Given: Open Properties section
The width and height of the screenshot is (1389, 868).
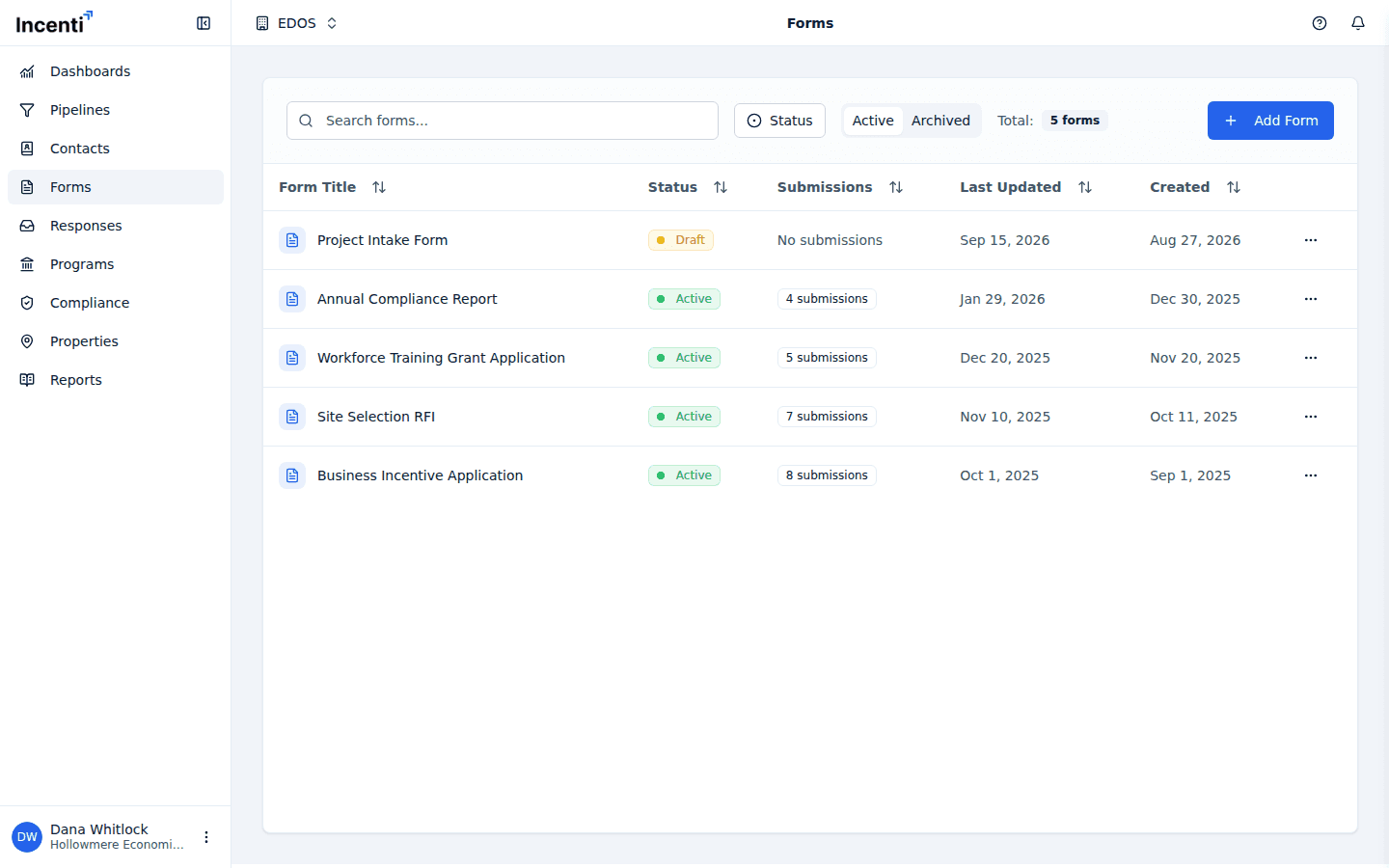Looking at the screenshot, I should (116, 341).
